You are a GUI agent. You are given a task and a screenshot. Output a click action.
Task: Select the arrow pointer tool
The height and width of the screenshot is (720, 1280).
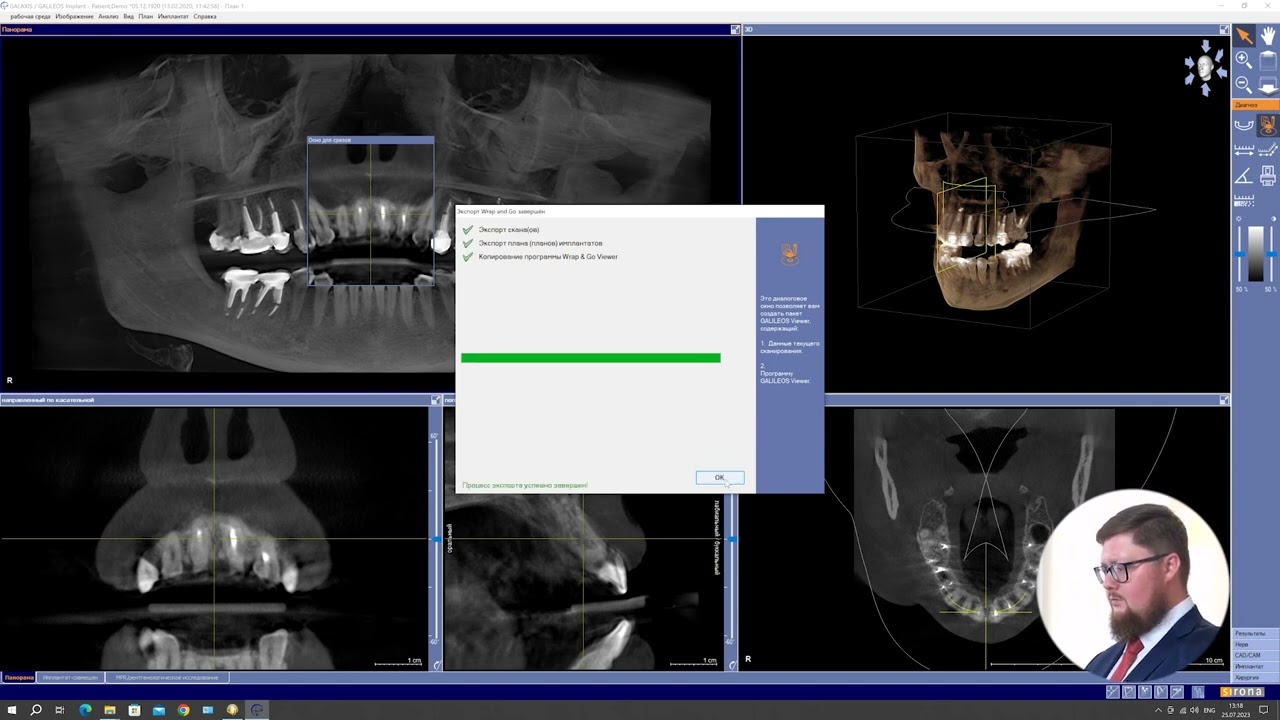1243,36
